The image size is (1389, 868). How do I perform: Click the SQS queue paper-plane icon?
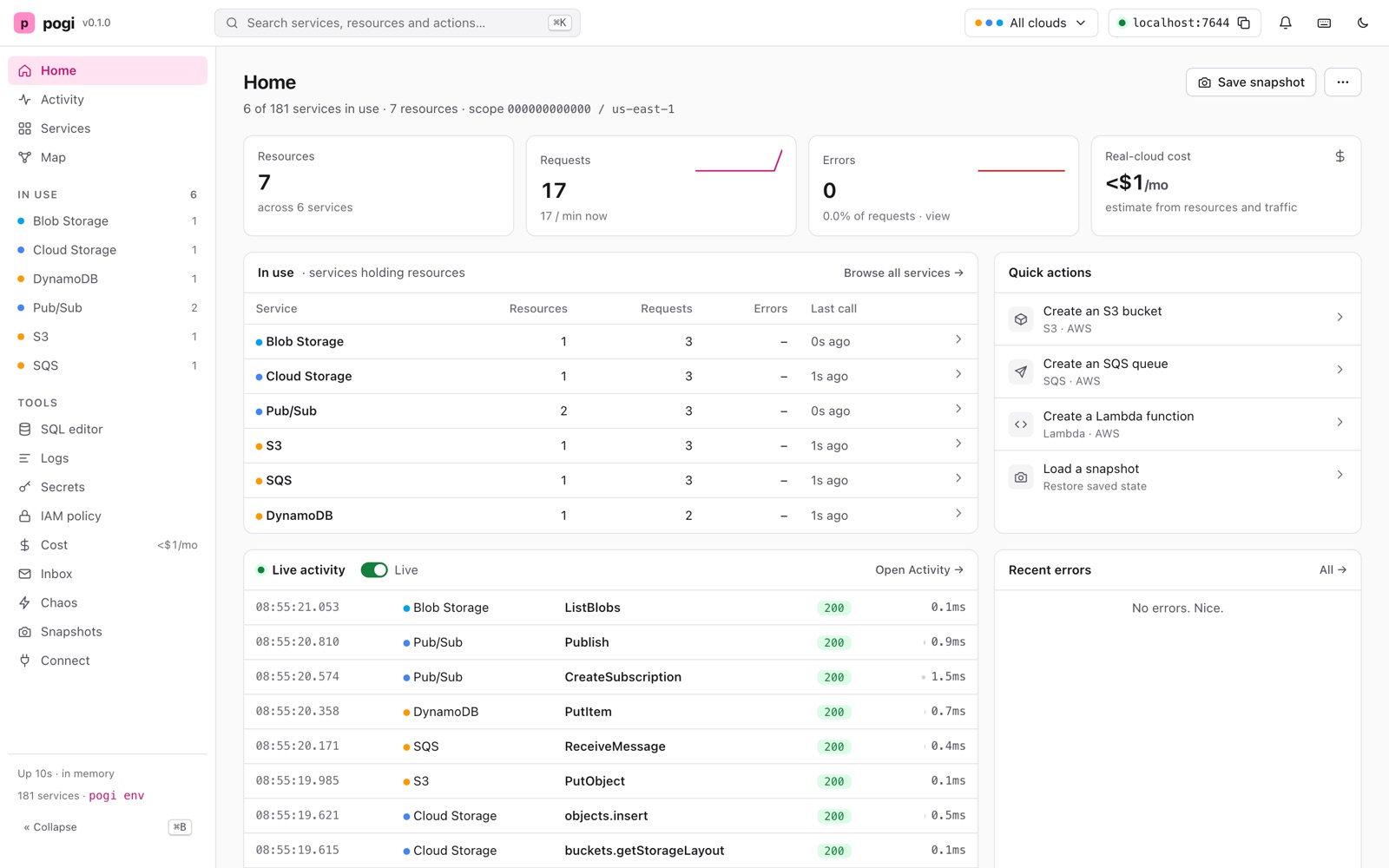point(1021,372)
